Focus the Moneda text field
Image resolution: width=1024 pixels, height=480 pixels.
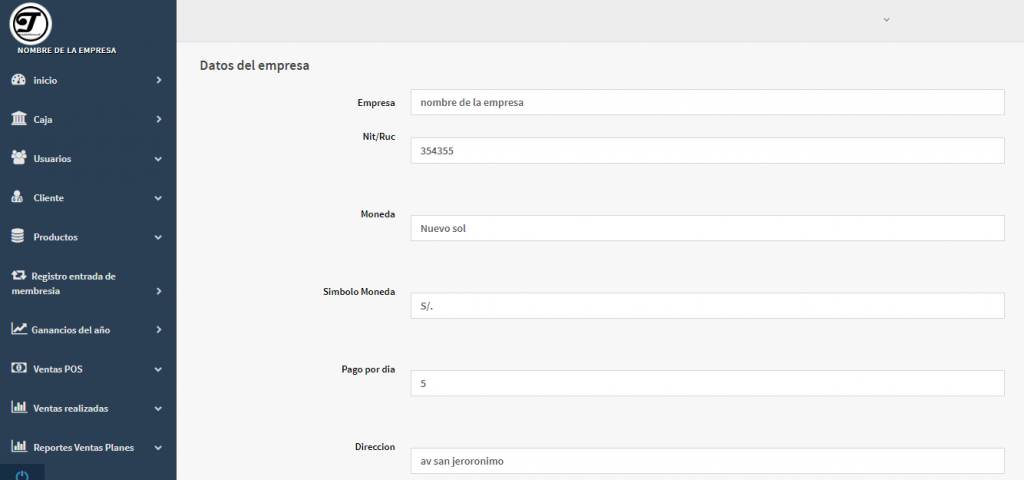point(706,228)
